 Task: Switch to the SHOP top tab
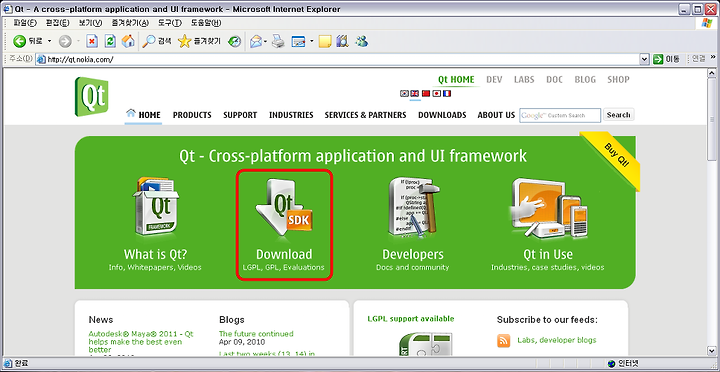[618, 79]
